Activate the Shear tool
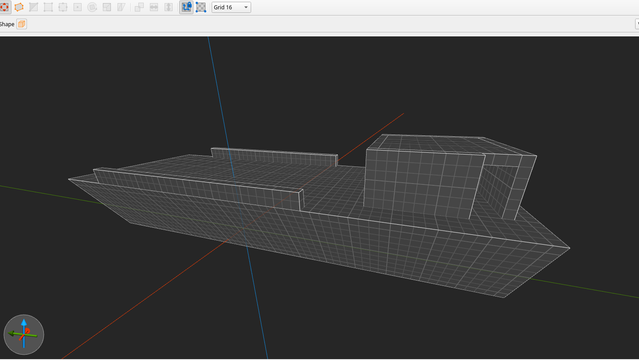Screen dimensions: 639x360 pyautogui.click(x=121, y=7)
